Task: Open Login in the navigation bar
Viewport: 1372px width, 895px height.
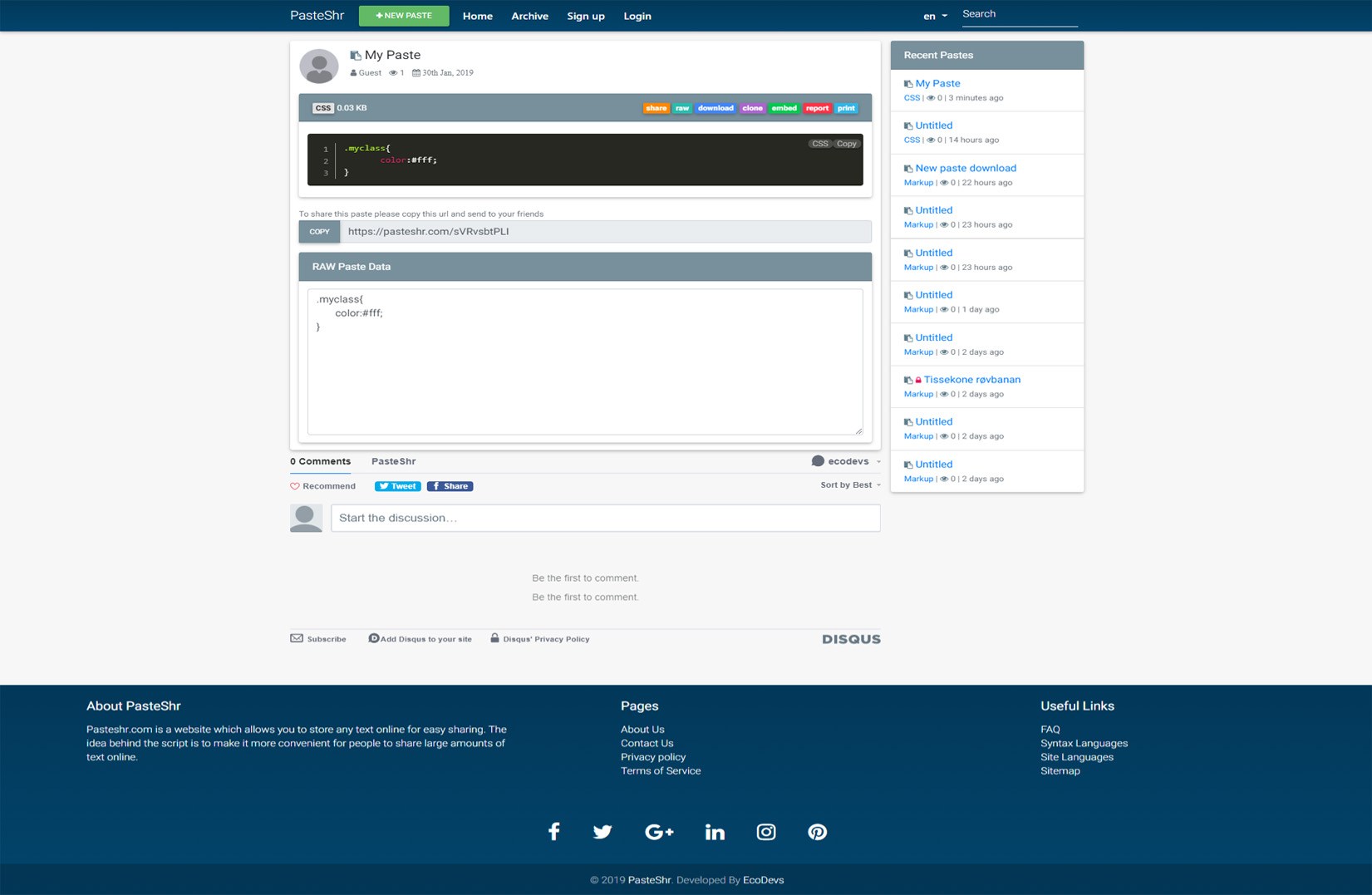Action: [637, 16]
